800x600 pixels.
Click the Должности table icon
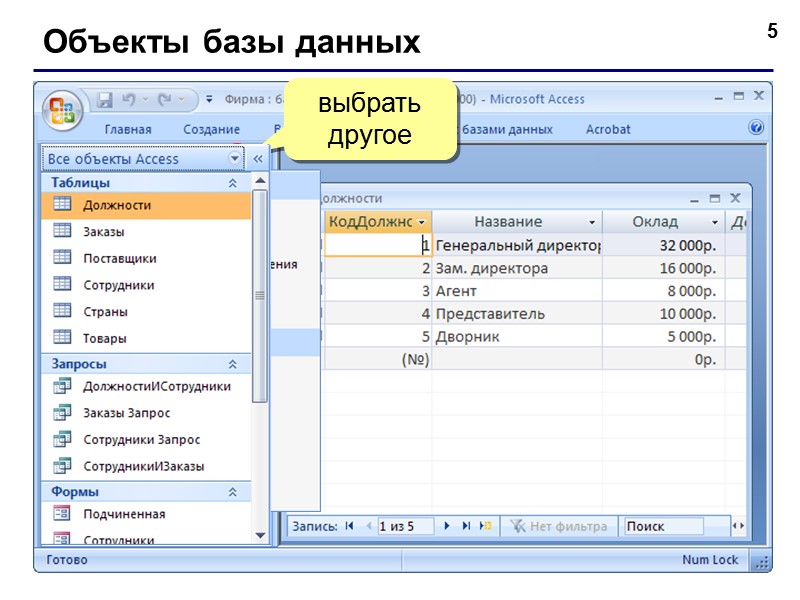[62, 204]
